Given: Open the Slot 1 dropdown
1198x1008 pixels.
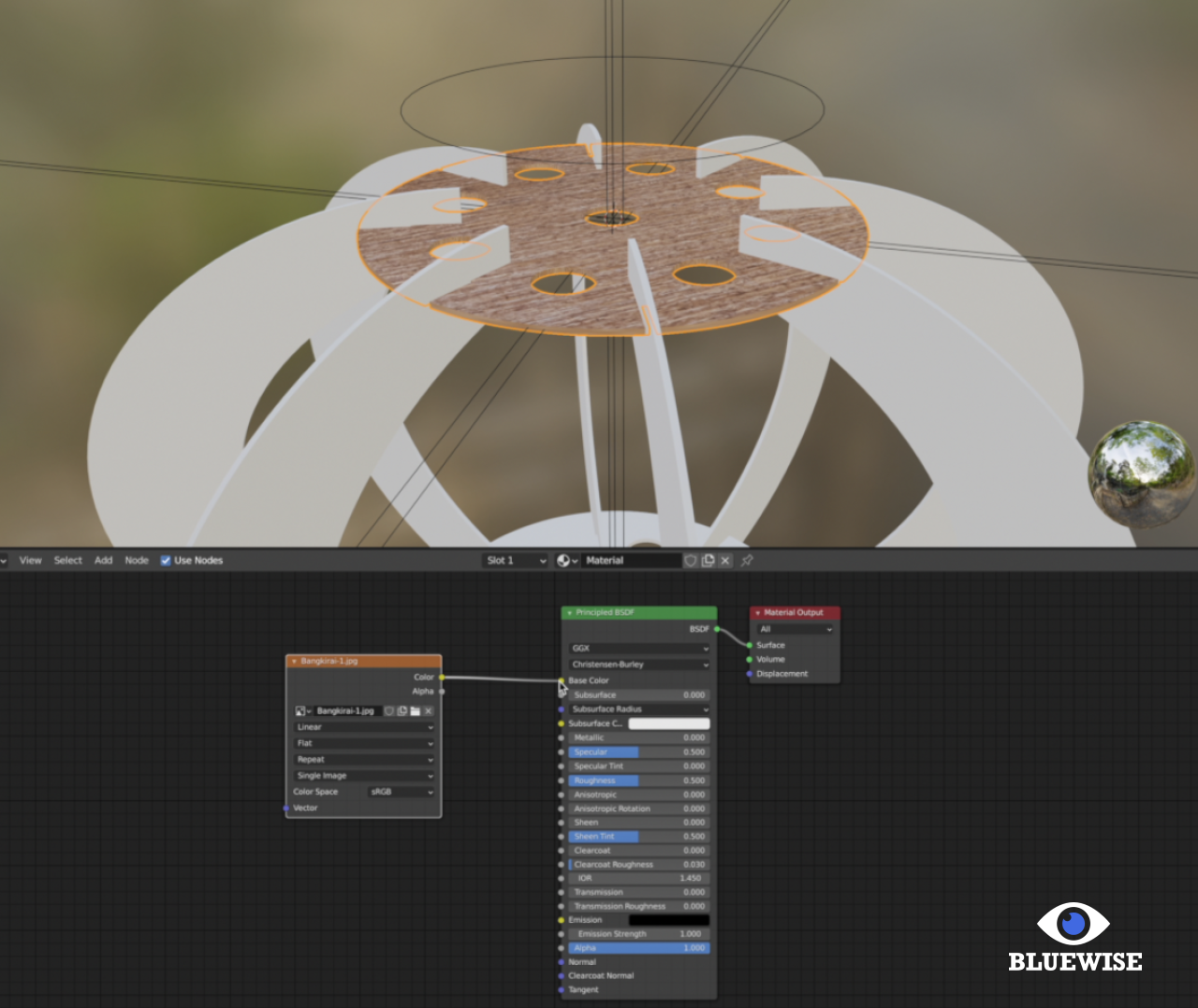Looking at the screenshot, I should pyautogui.click(x=515, y=561).
